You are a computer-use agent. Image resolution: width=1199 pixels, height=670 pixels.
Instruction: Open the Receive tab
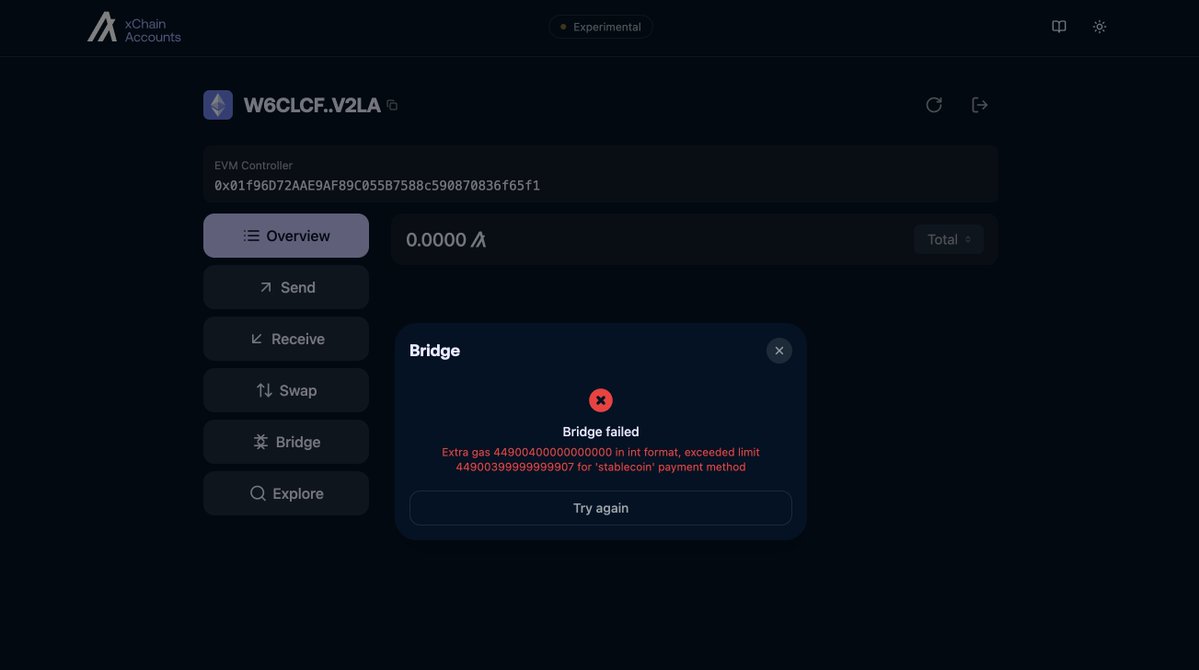coord(286,339)
